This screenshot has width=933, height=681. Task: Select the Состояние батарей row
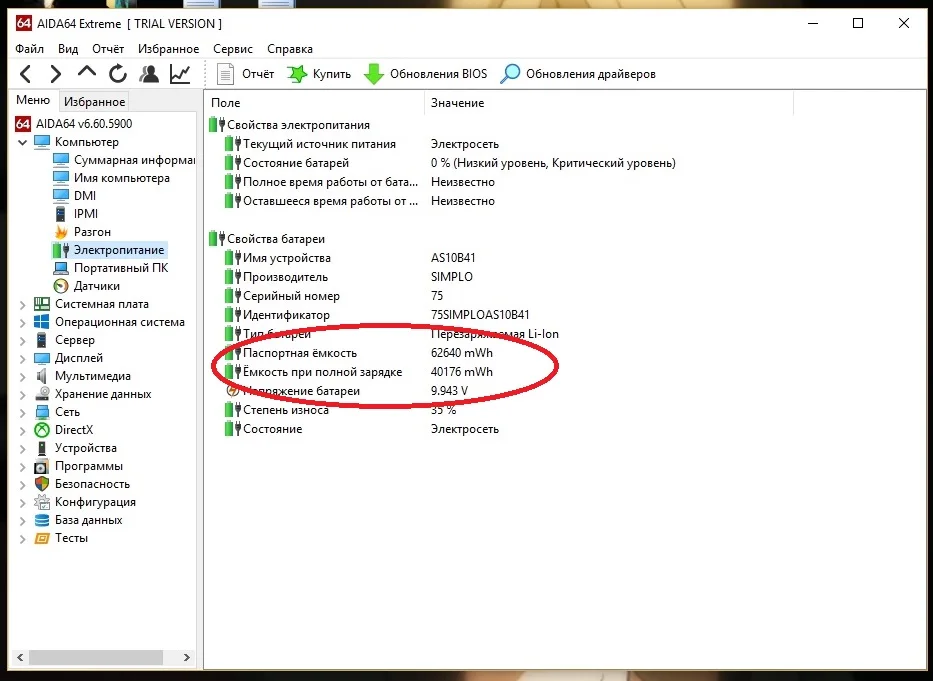tap(450, 163)
